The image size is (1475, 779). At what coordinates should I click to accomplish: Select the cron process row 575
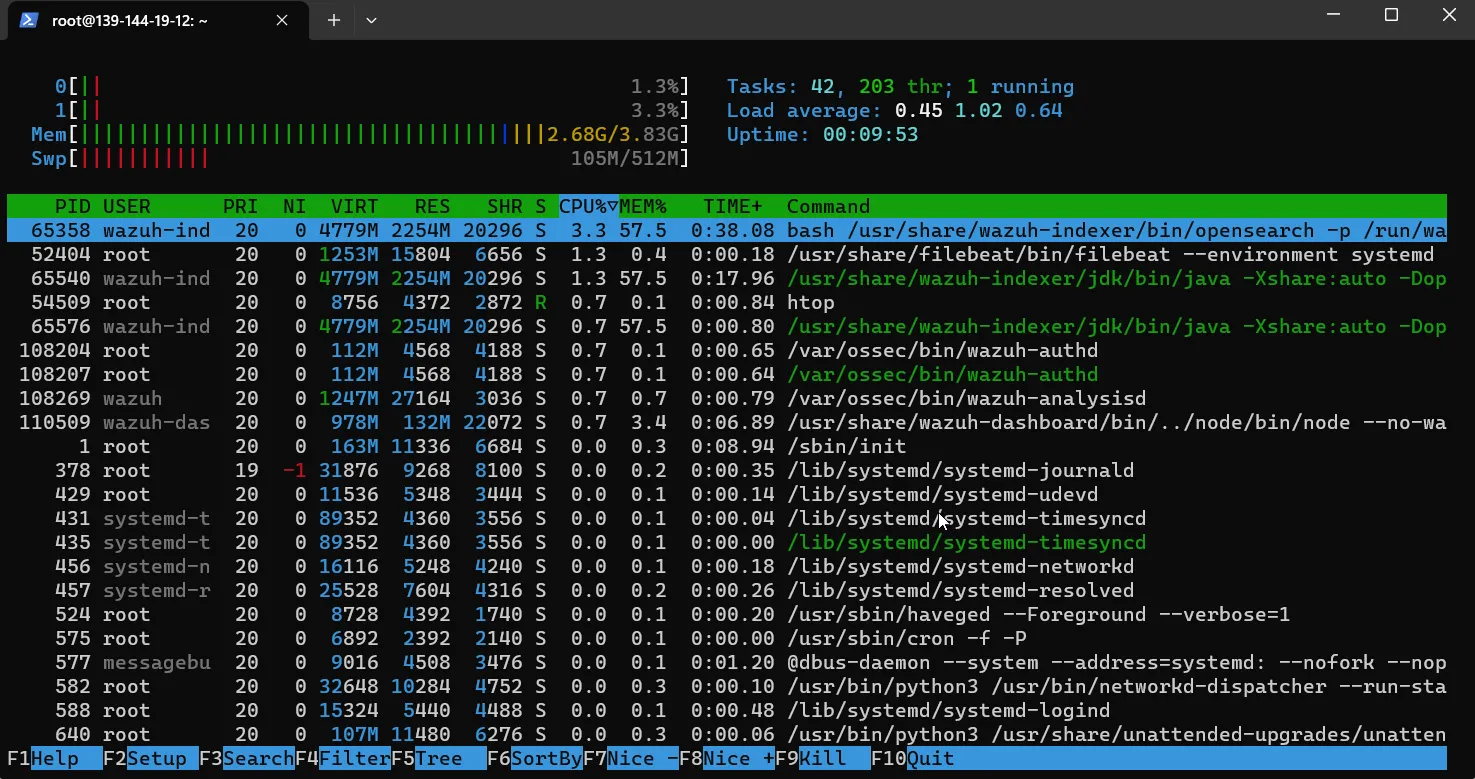pos(727,638)
